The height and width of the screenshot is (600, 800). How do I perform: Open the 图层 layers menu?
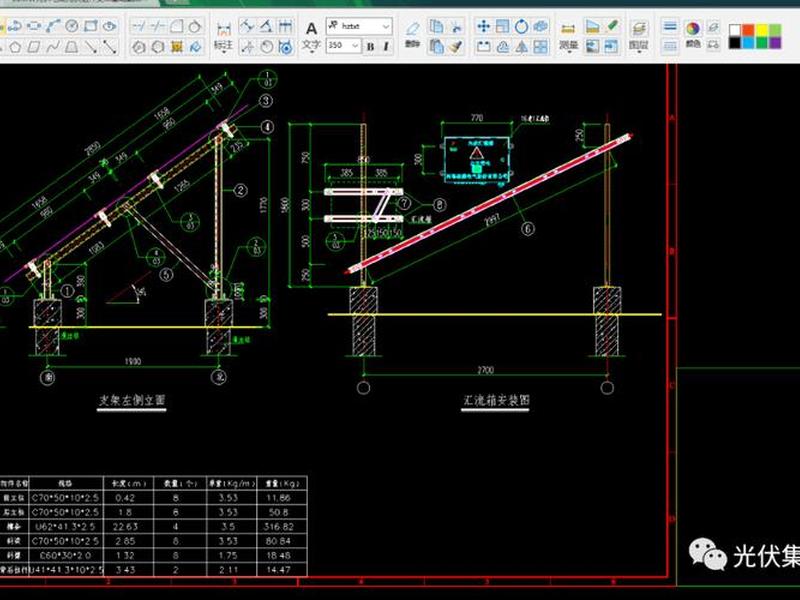coord(638,37)
